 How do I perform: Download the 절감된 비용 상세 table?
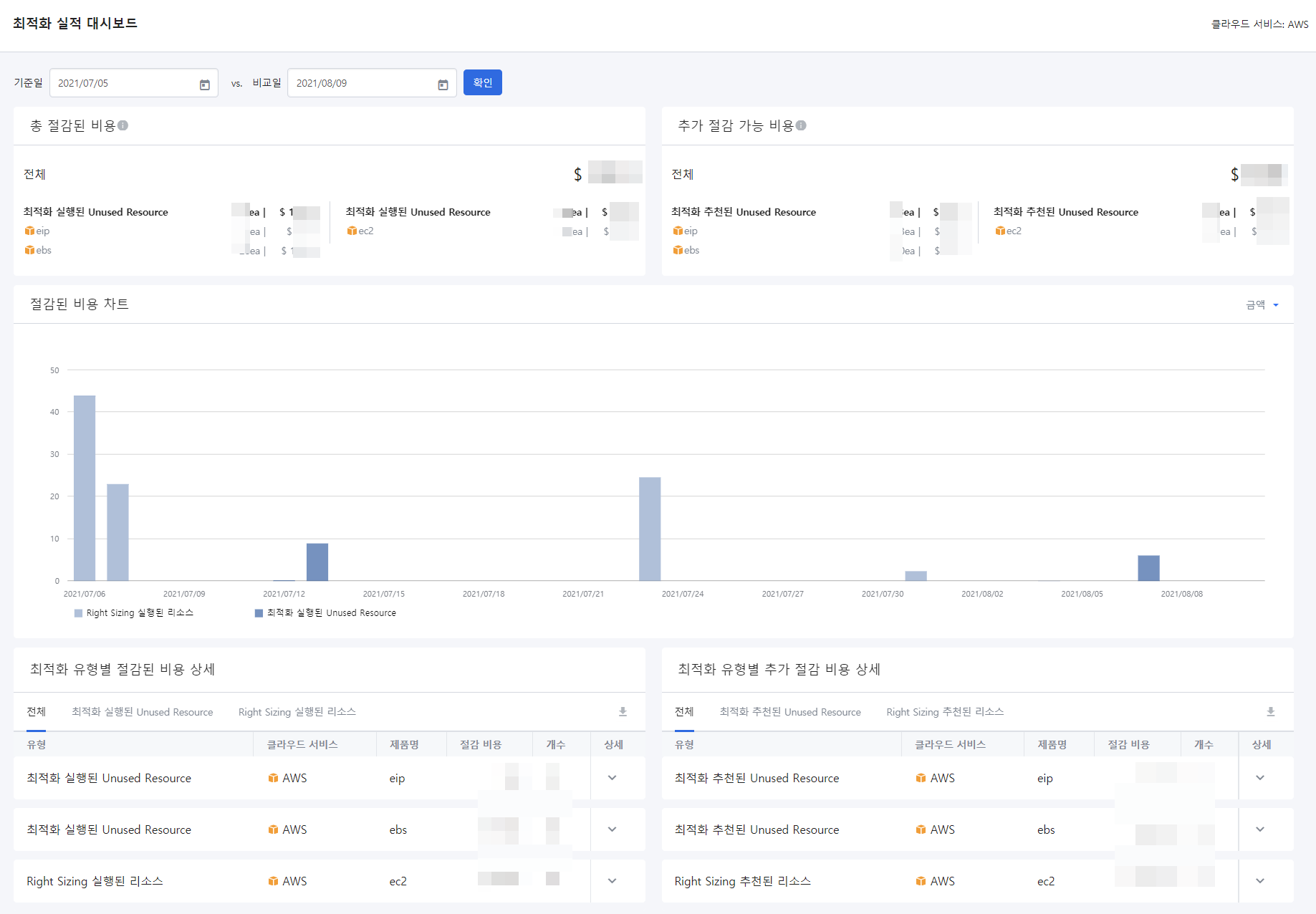(623, 711)
